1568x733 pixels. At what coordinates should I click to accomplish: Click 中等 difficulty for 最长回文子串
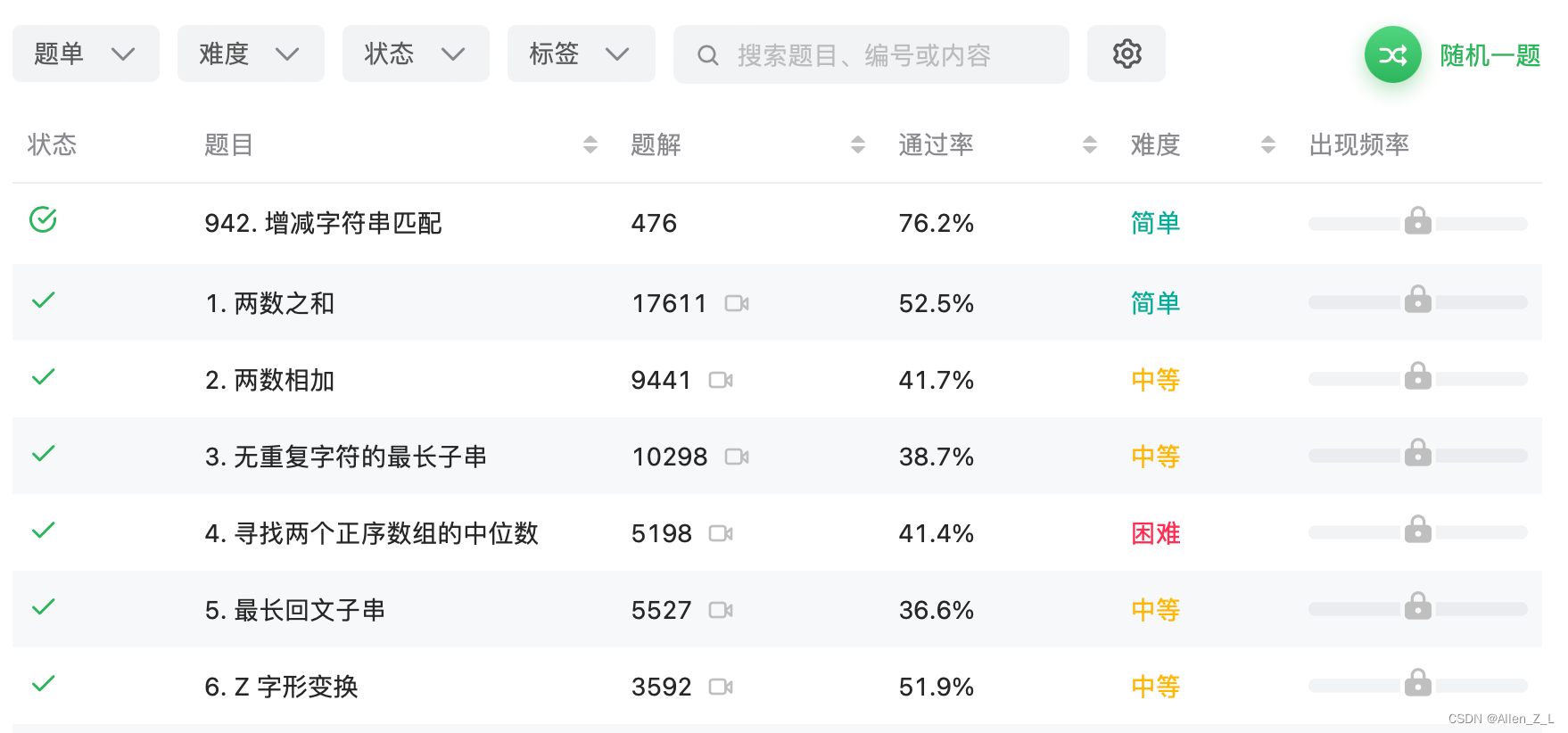point(1155,610)
